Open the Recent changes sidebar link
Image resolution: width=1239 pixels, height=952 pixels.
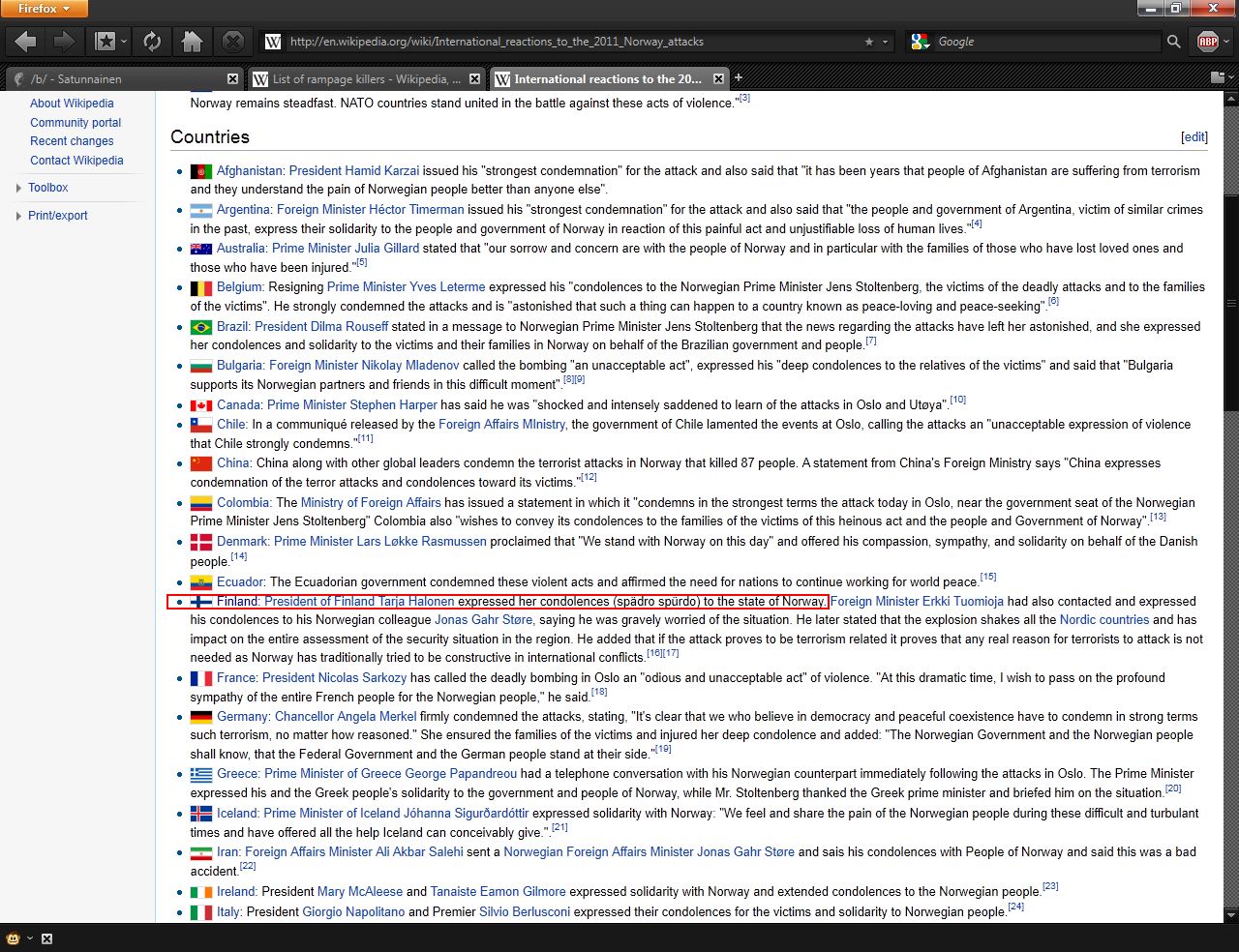click(x=72, y=141)
